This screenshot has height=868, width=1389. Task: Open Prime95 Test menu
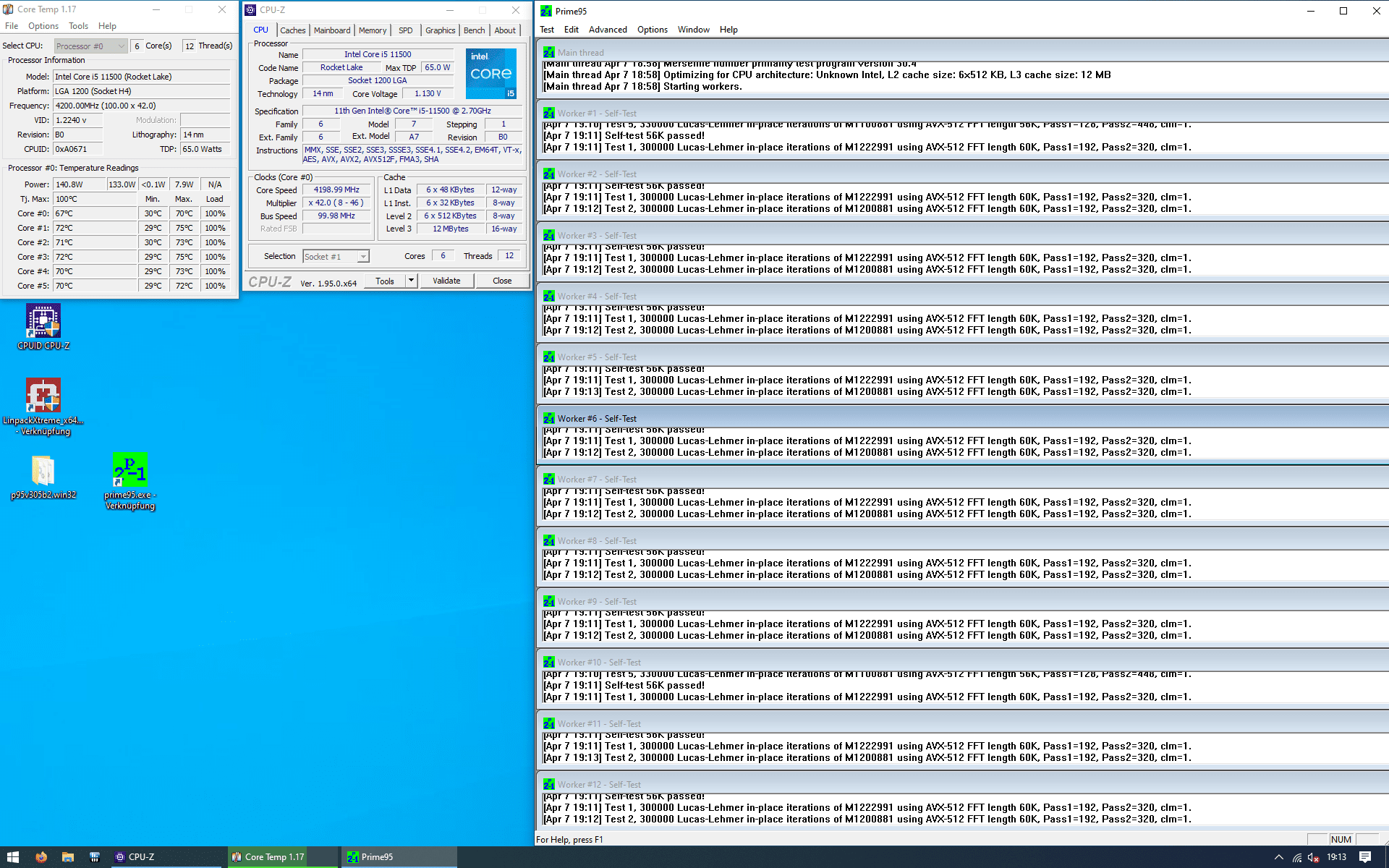coord(547,30)
